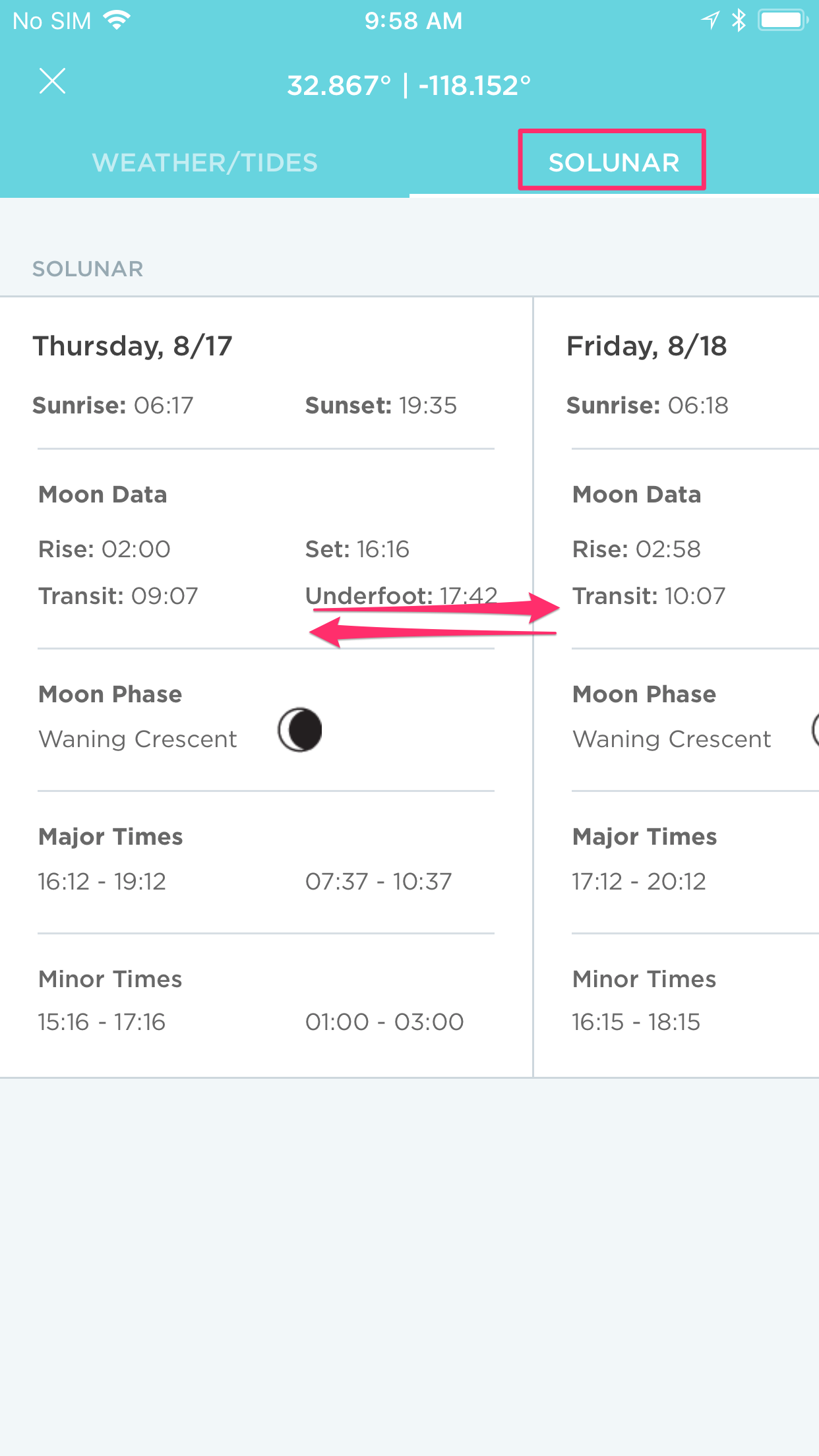The image size is (819, 1456).
Task: Tap the Bluetooth status icon
Action: click(x=739, y=20)
